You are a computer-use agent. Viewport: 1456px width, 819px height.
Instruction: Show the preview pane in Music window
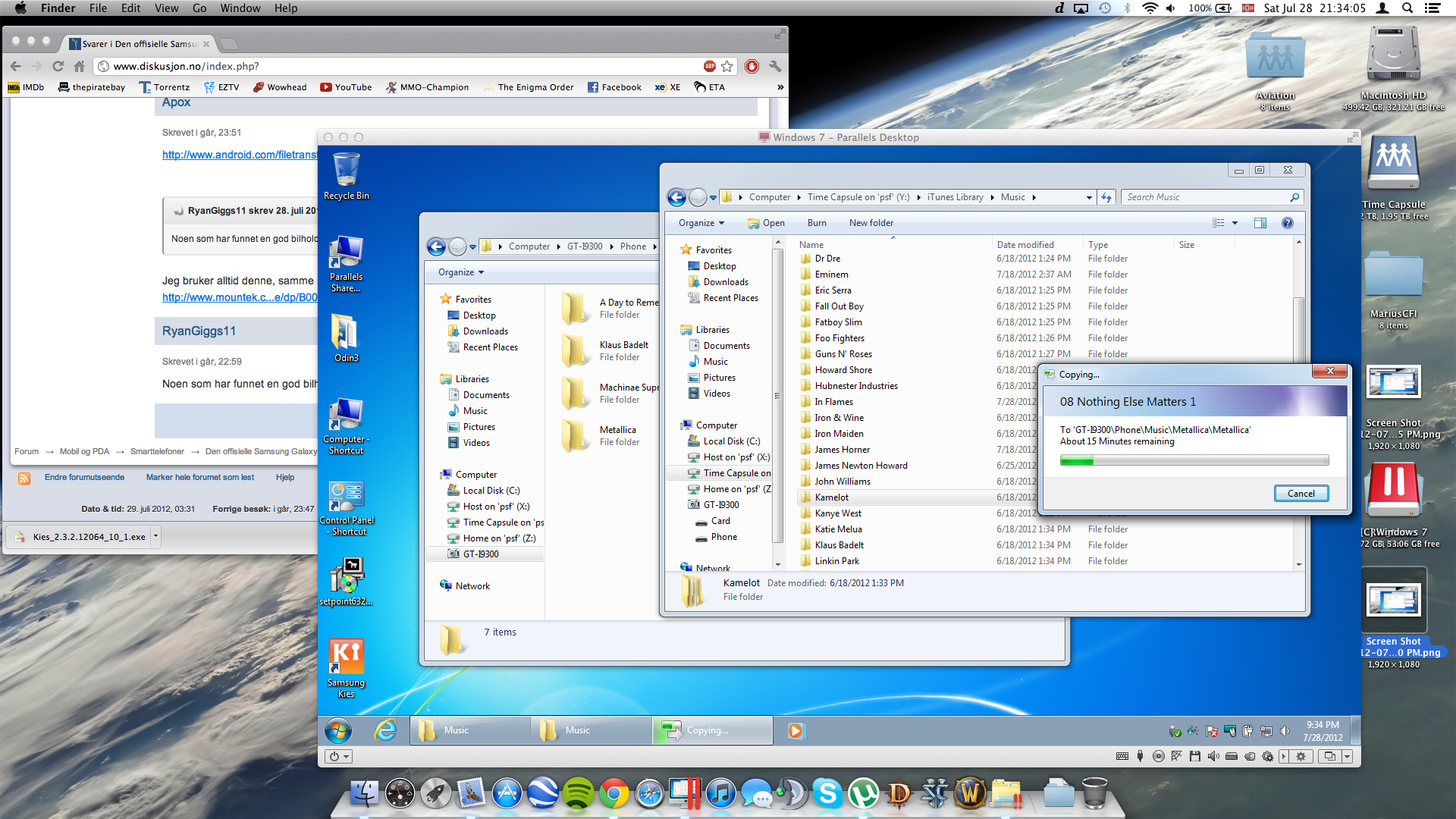pyautogui.click(x=1260, y=223)
